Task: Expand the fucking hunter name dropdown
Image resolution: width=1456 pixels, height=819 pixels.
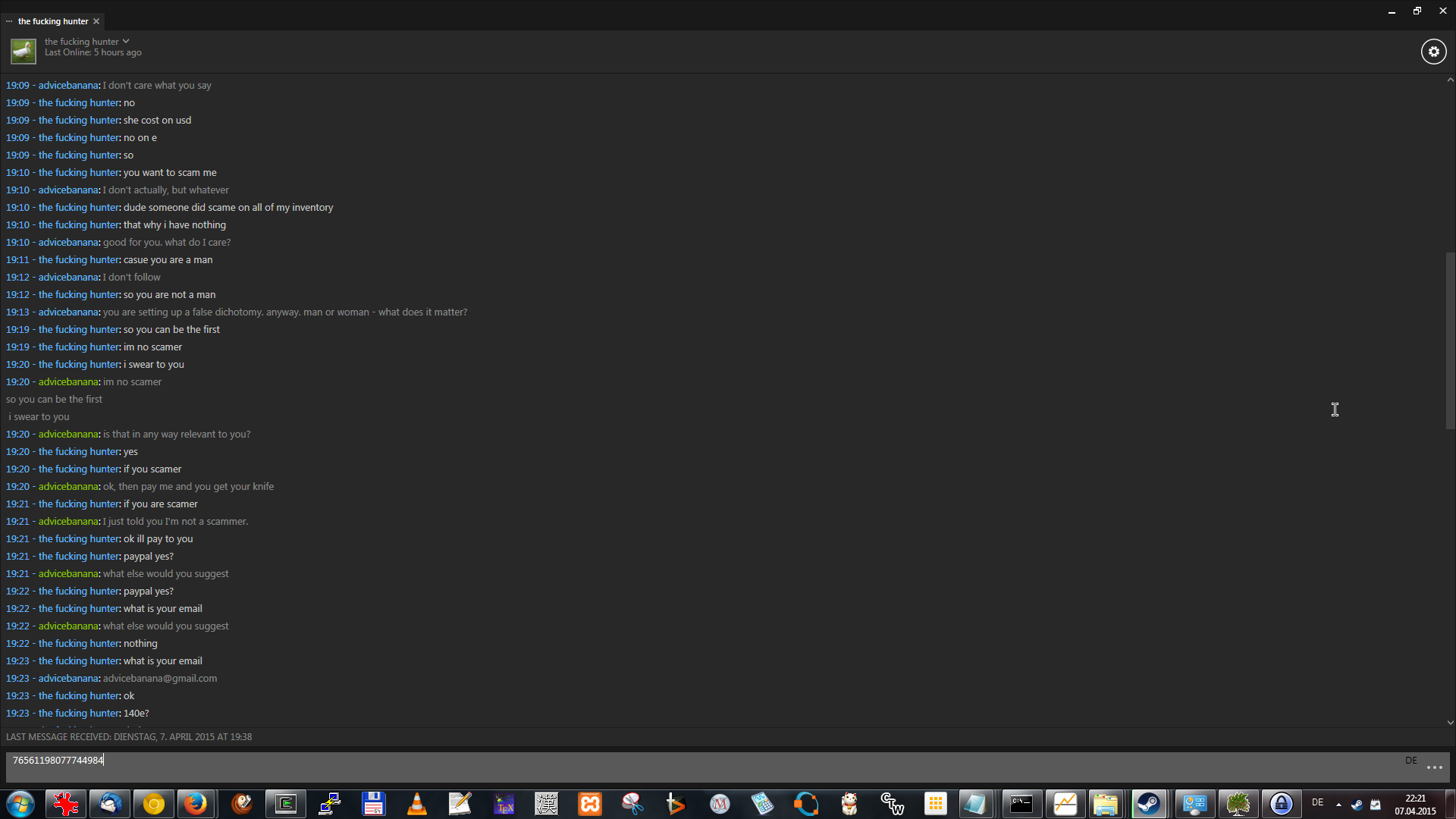Action: pyautogui.click(x=126, y=42)
